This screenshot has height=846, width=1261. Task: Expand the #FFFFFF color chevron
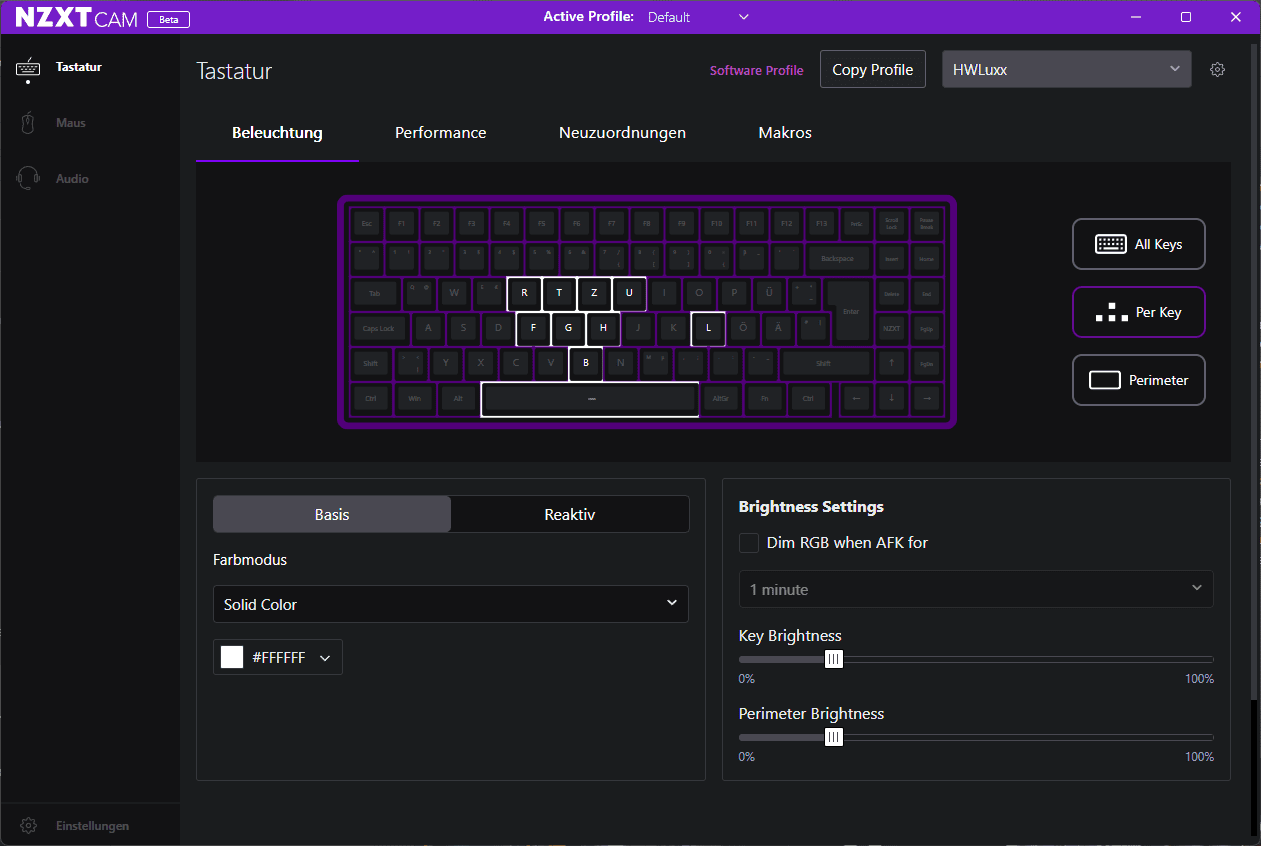coord(325,658)
